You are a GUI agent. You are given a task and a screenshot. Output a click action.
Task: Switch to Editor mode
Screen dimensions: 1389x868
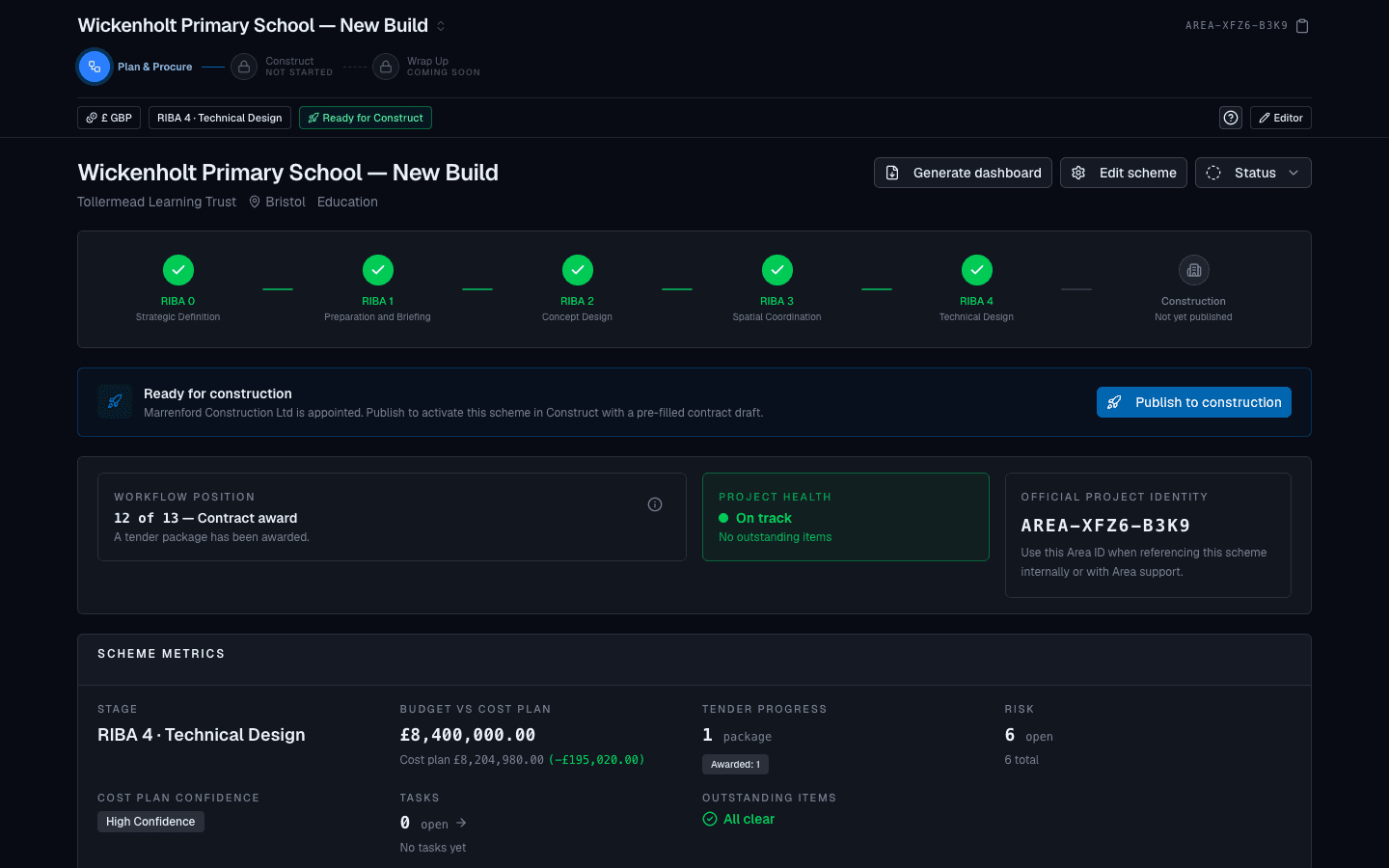(1281, 118)
